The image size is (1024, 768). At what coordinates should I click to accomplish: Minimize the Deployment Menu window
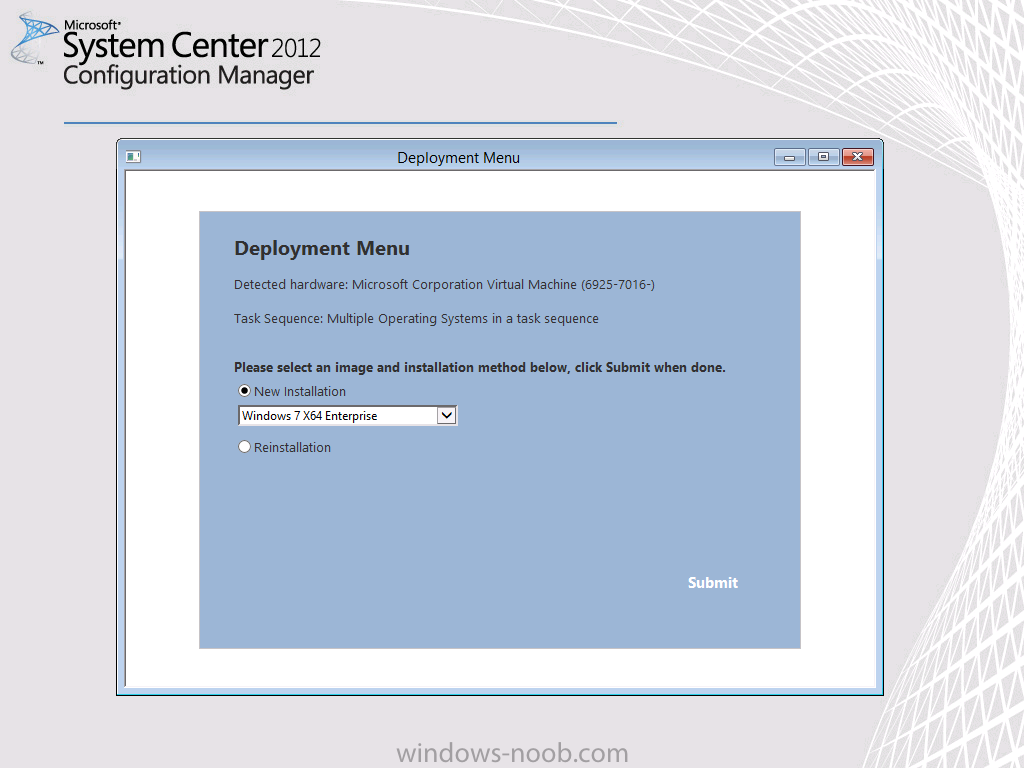pos(790,157)
